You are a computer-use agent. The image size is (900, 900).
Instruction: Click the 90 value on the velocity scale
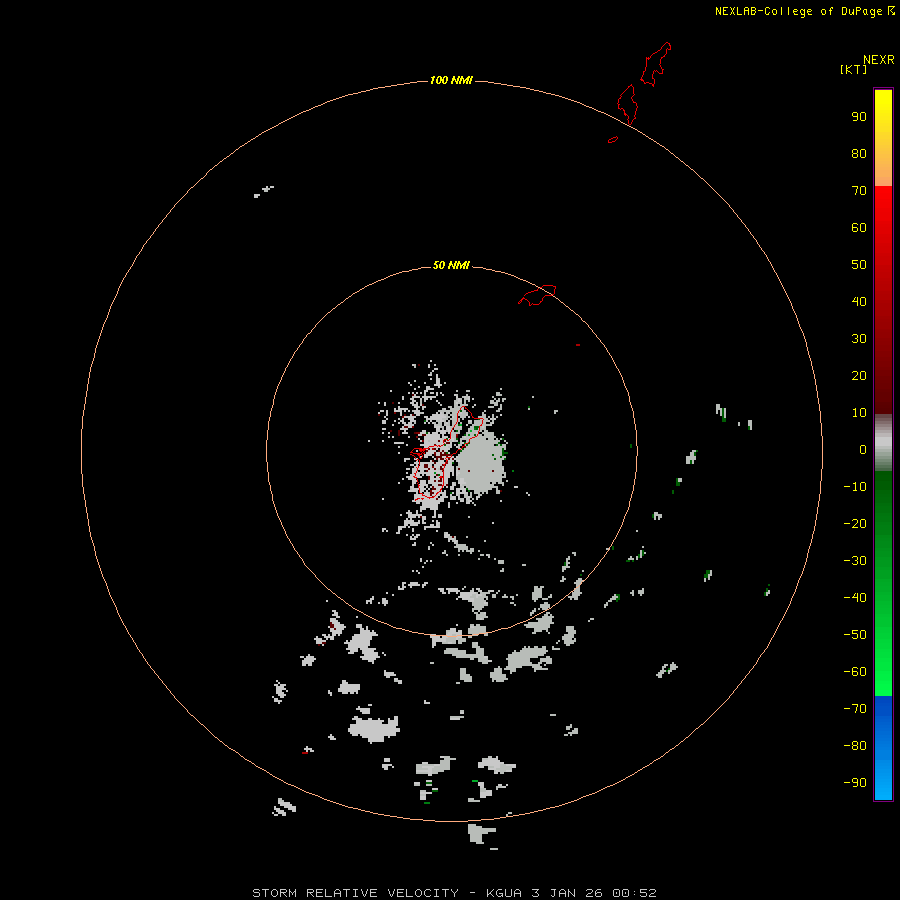(x=859, y=117)
